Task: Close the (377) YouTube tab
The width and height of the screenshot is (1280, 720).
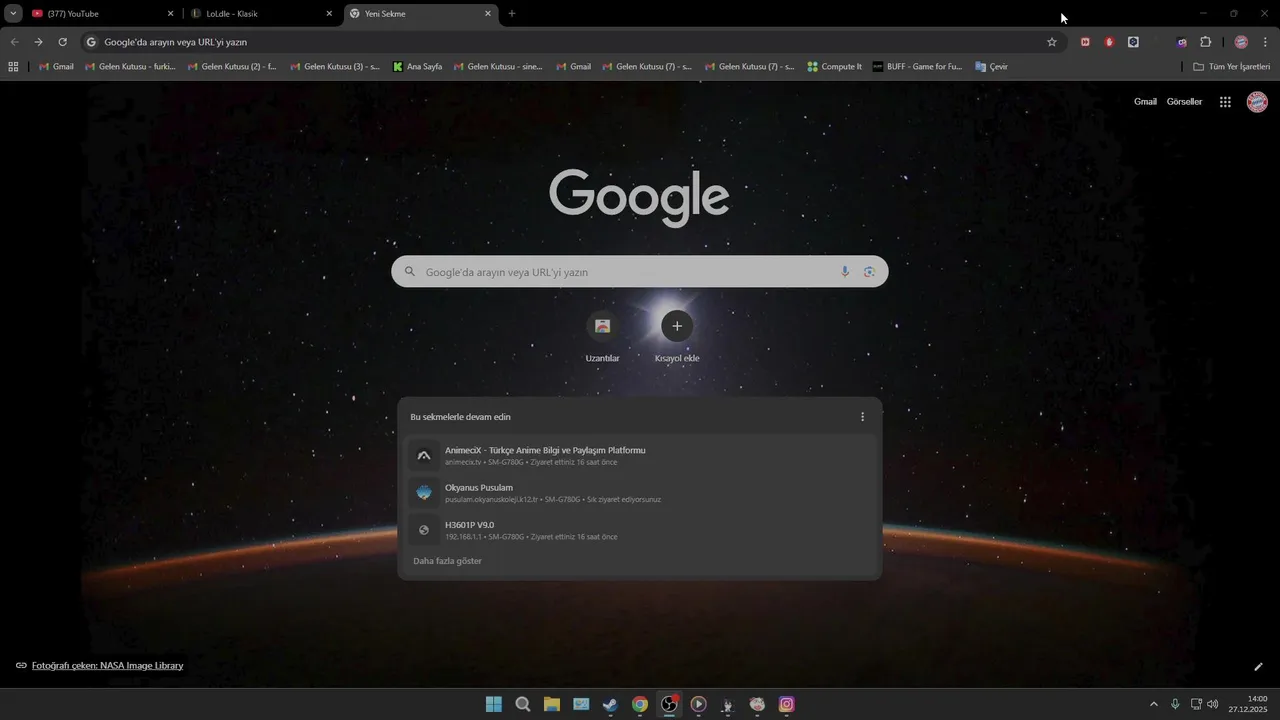Action: click(x=170, y=14)
